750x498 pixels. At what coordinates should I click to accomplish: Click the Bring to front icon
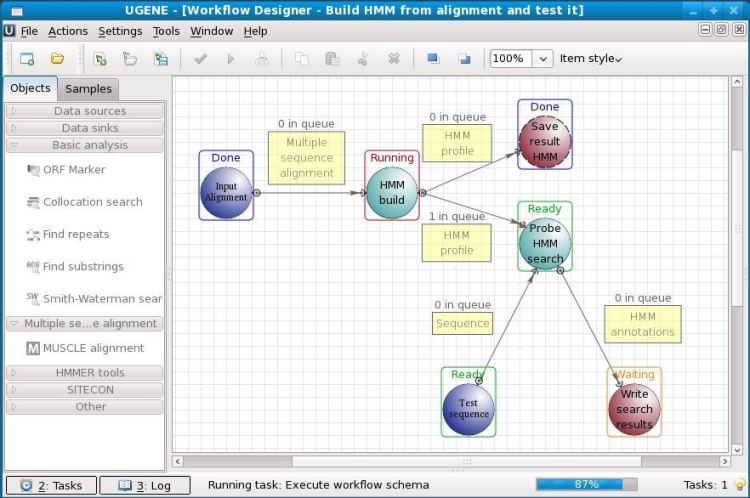pyautogui.click(x=433, y=58)
